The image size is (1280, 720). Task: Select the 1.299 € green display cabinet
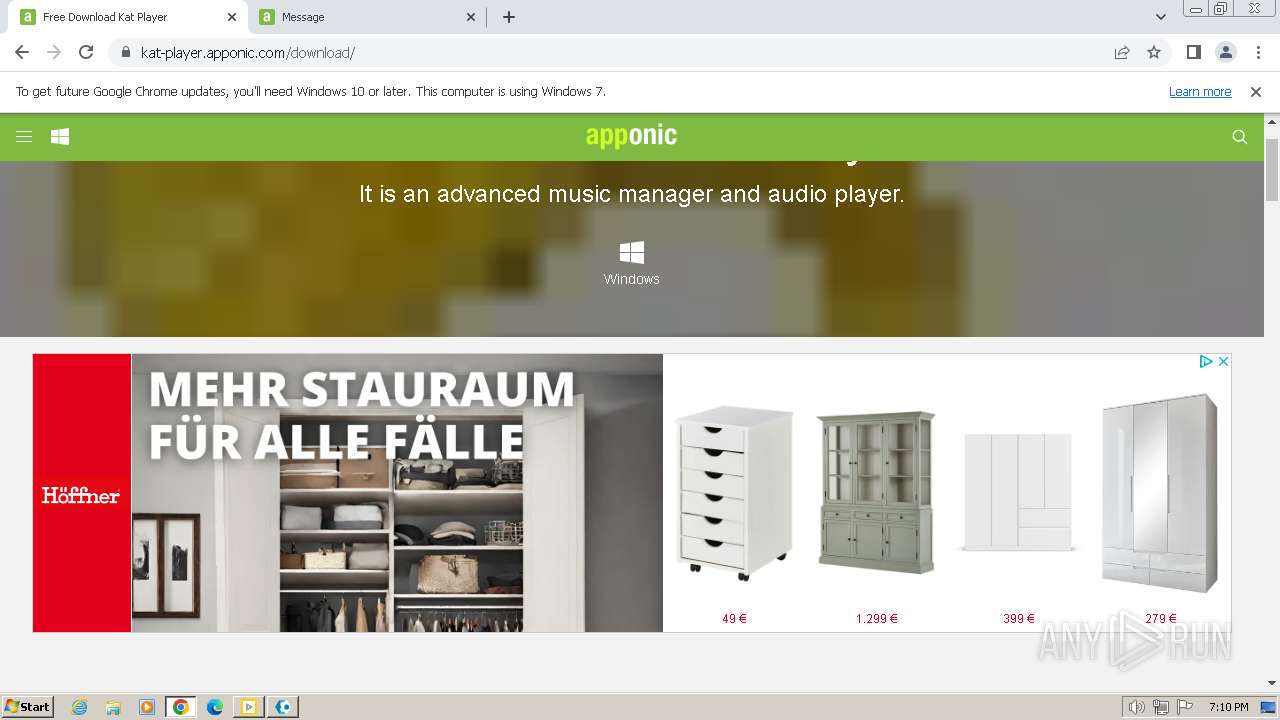[876, 491]
